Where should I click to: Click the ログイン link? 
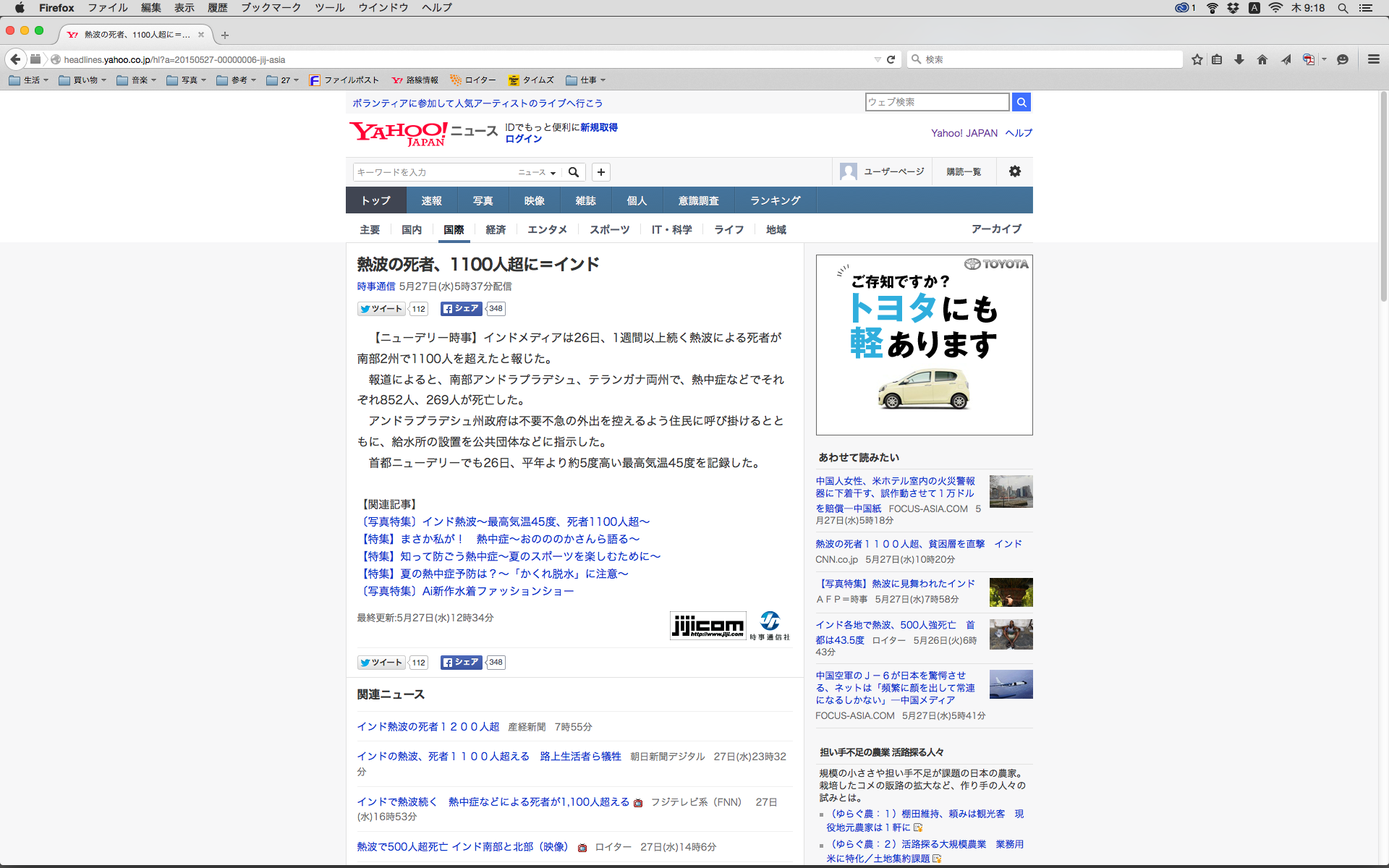(x=523, y=139)
